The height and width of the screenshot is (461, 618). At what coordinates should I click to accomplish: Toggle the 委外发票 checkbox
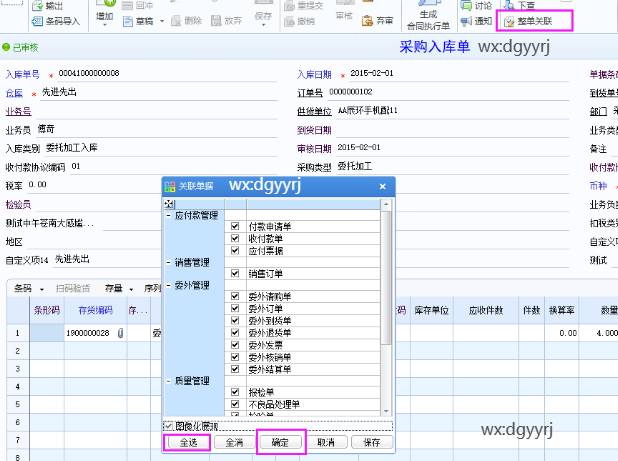235,344
